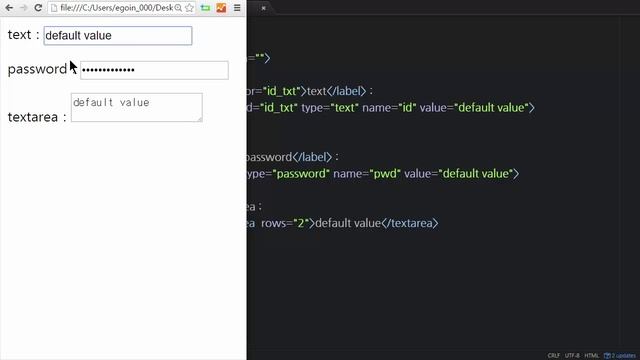Viewport: 640px width, 360px height.
Task: Click the green extension icon in toolbar
Action: (205, 8)
